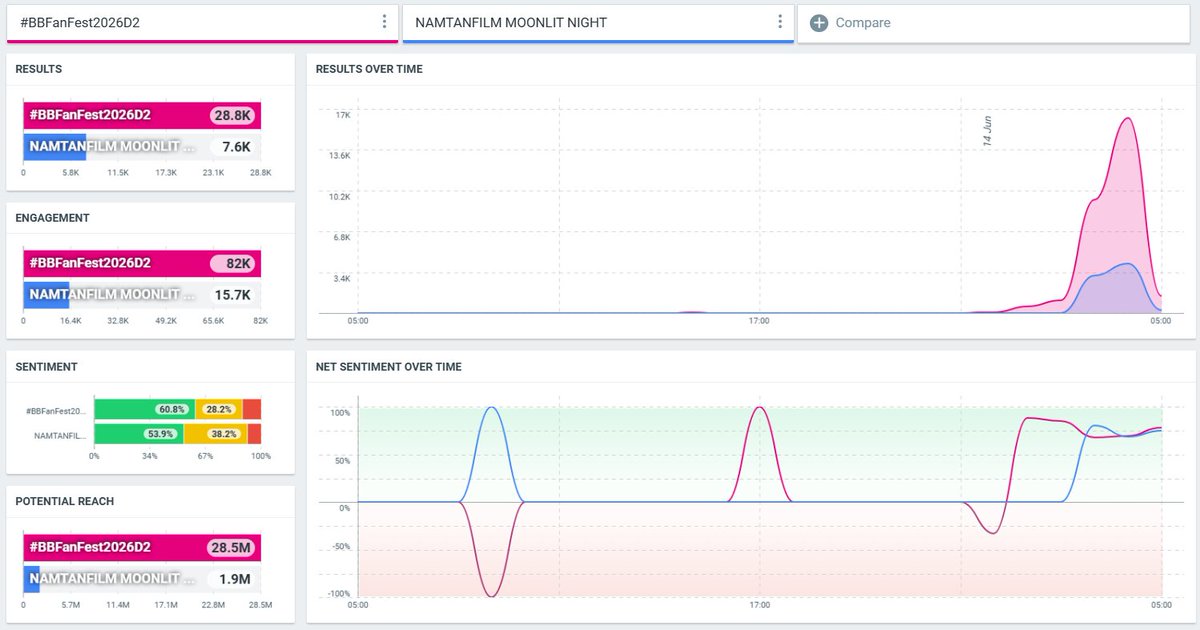Viewport: 1200px width, 630px height.
Task: Click pink peak of Results Over Time chart
Action: (1128, 118)
